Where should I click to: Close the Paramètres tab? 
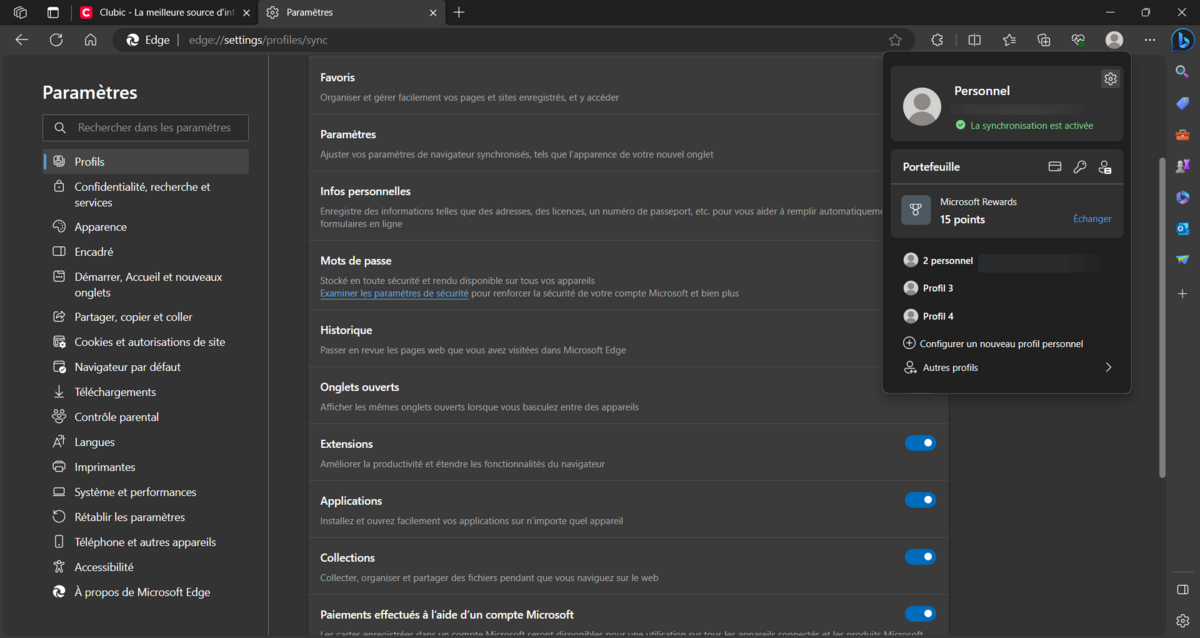(433, 12)
